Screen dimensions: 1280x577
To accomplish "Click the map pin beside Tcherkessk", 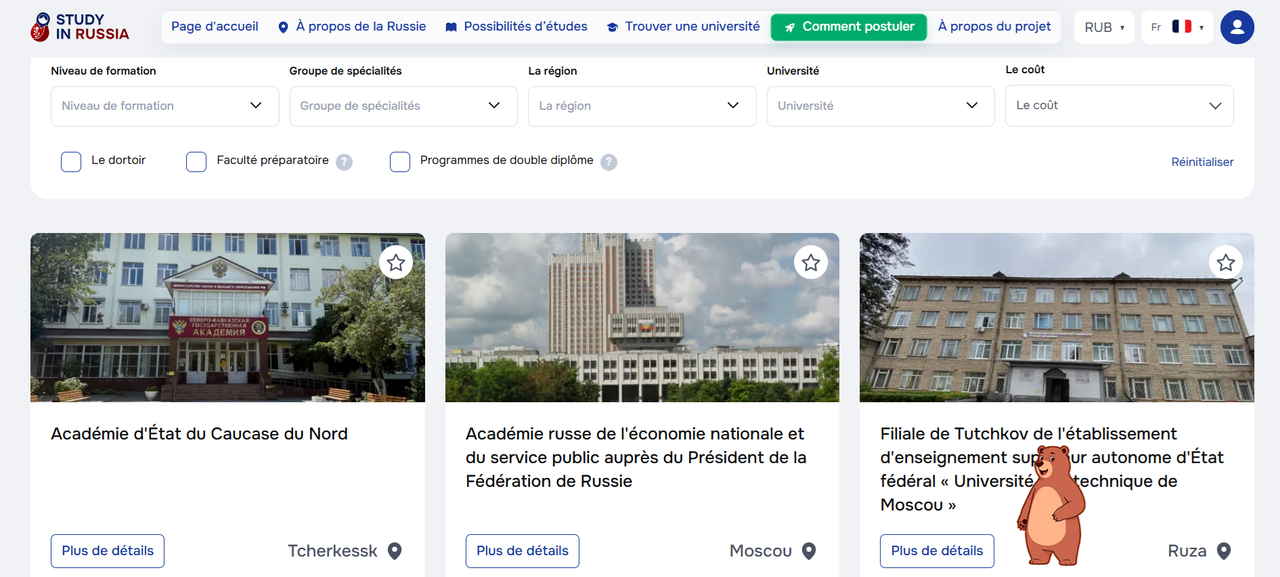I will pos(395,551).
